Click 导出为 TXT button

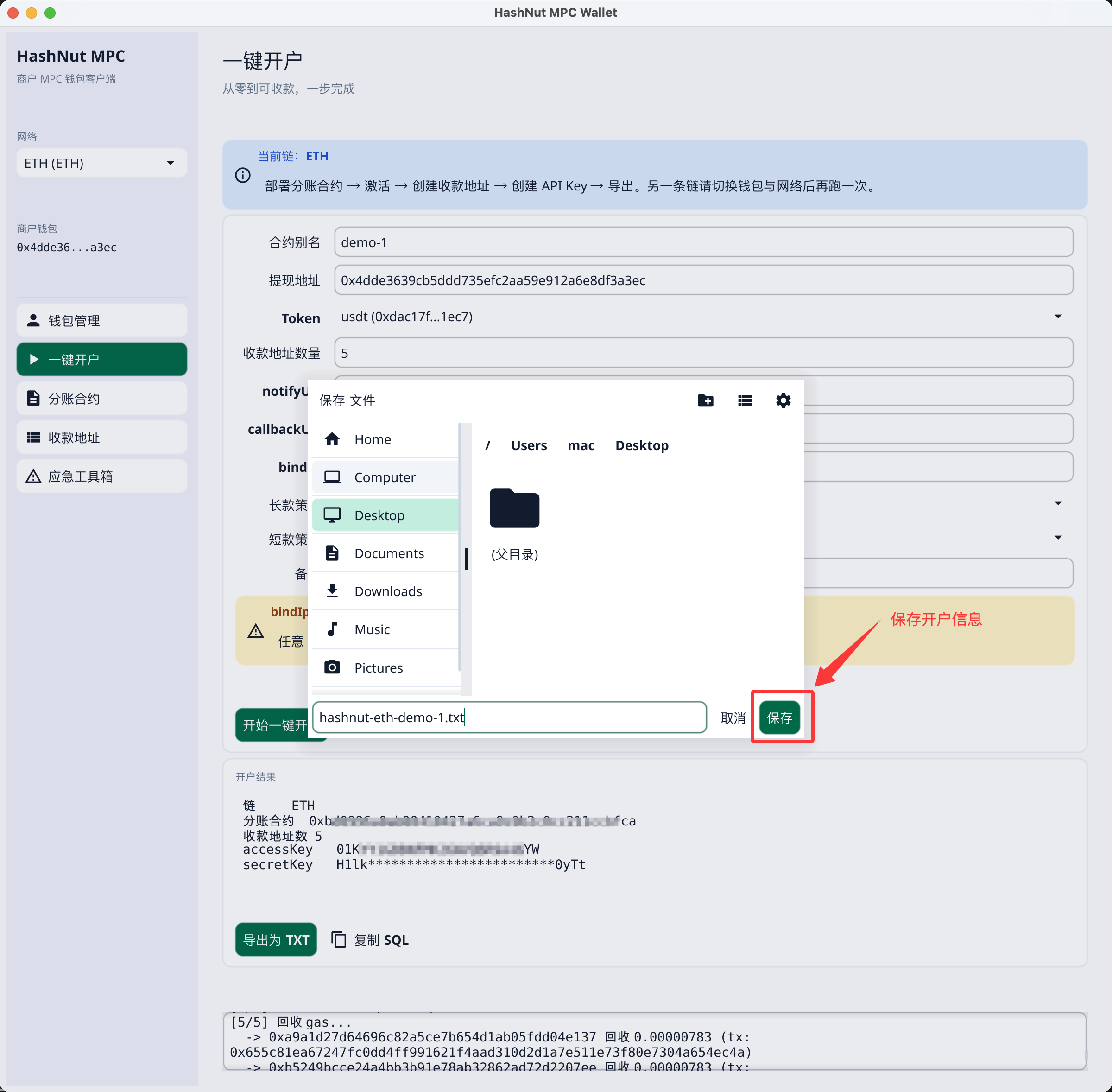(276, 940)
